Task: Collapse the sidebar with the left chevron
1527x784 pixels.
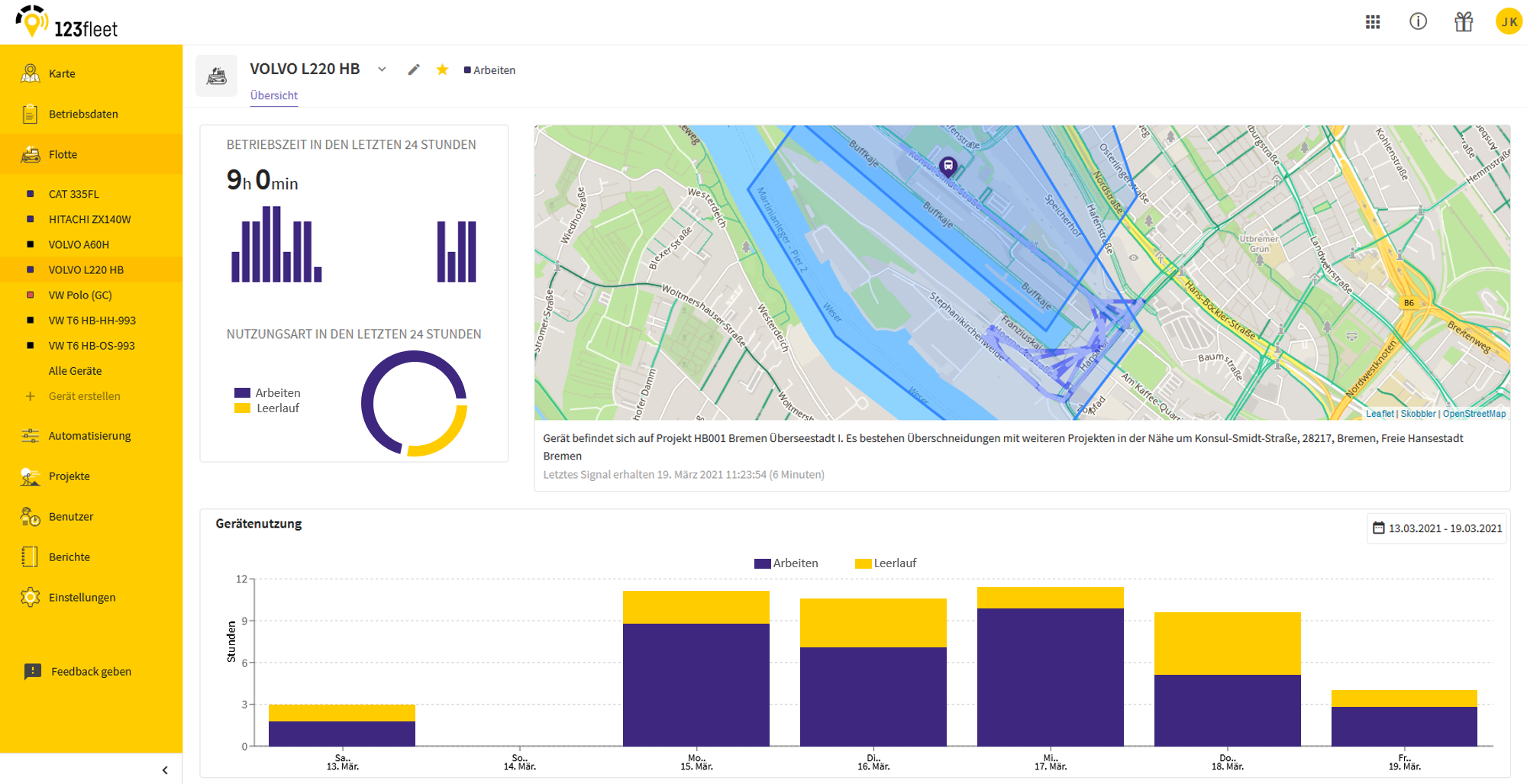Action: tap(165, 769)
